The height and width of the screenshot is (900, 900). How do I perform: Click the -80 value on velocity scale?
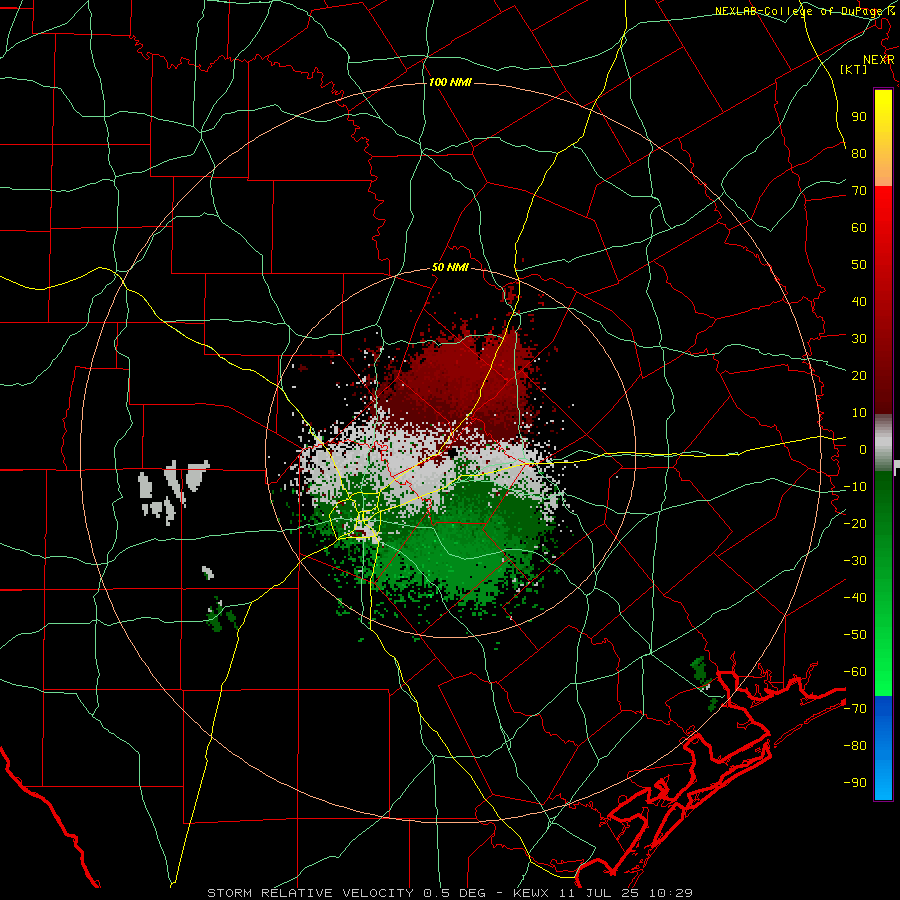855,746
